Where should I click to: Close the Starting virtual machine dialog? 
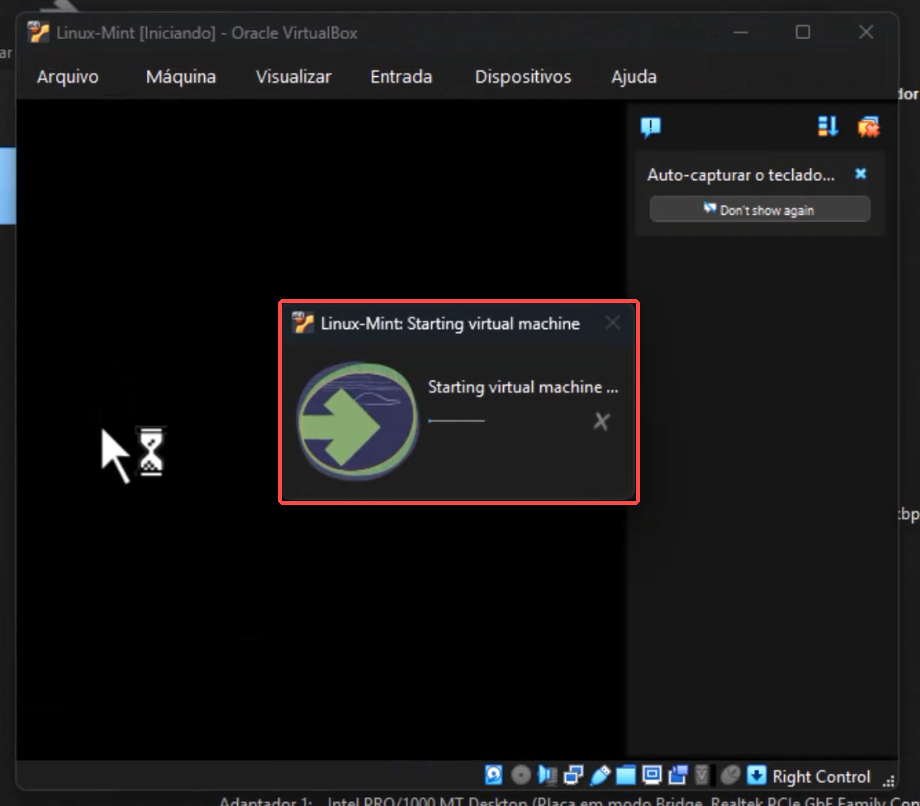(x=613, y=323)
